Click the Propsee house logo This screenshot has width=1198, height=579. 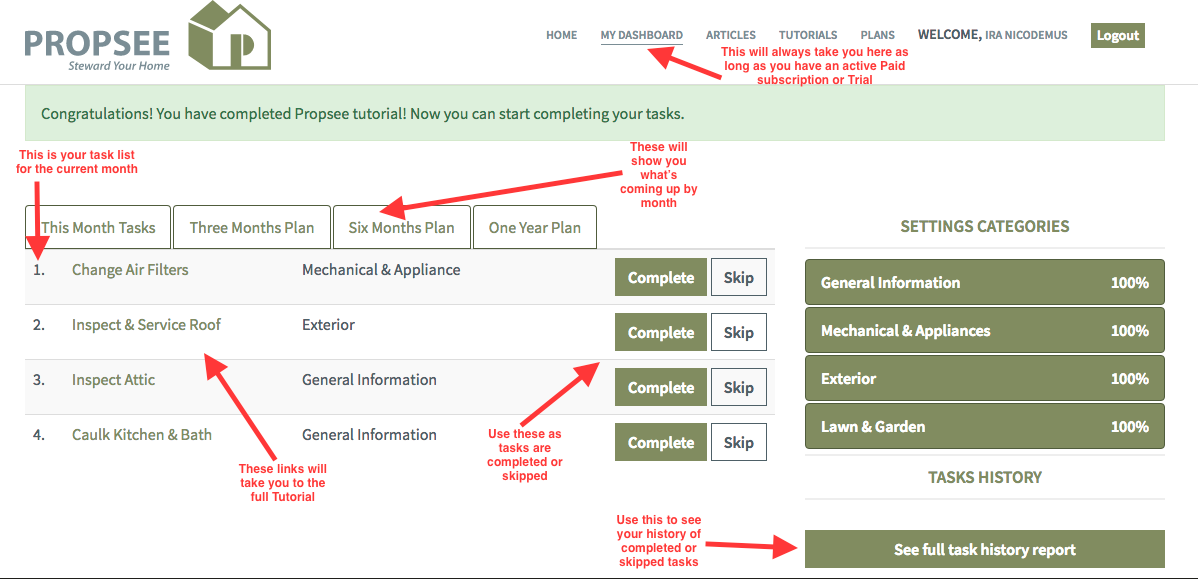coord(229,35)
